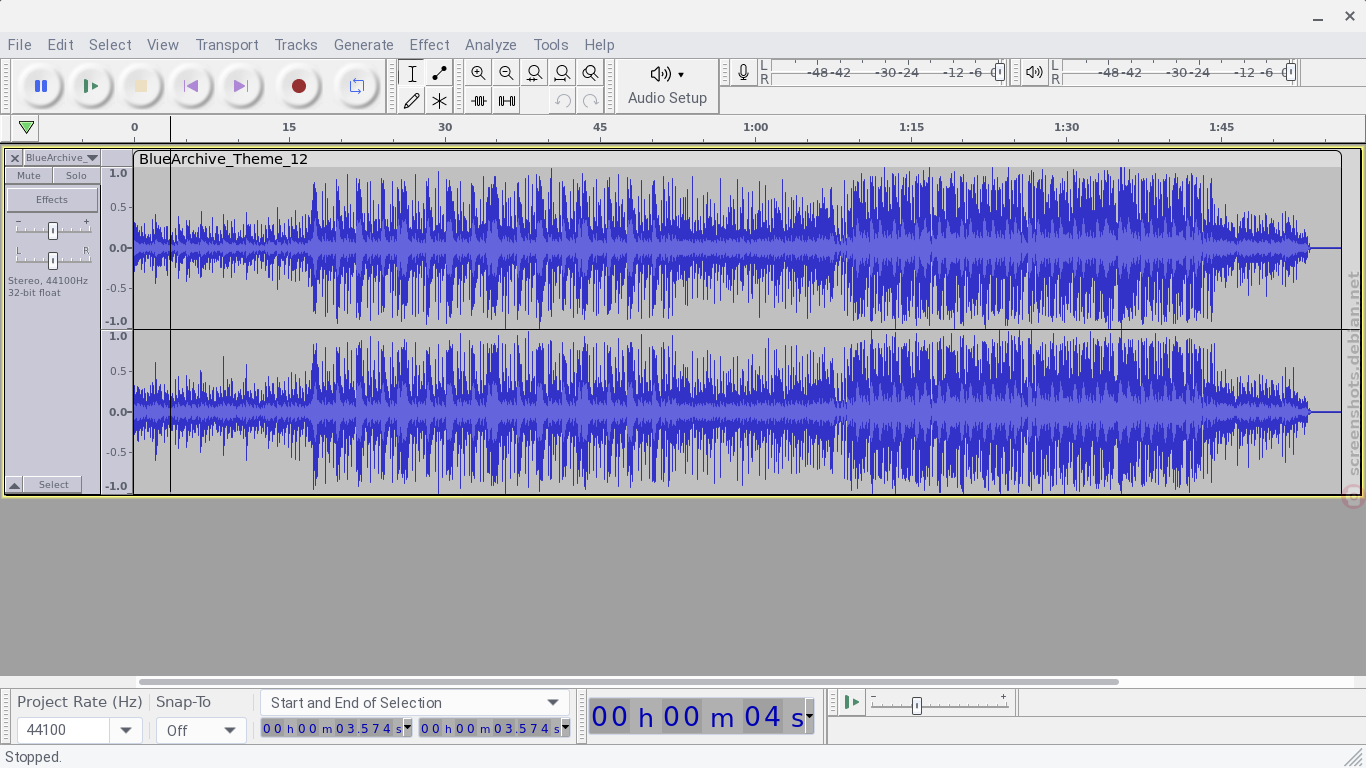1366x768 pixels.
Task: Open track Effects button
Action: [x=52, y=200]
